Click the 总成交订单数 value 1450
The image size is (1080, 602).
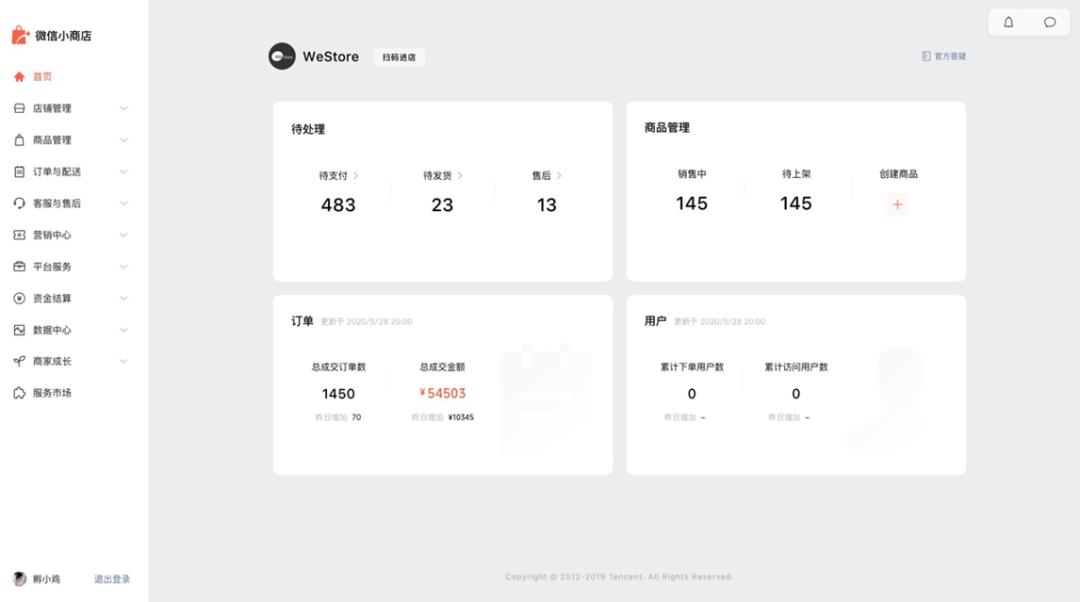point(338,394)
